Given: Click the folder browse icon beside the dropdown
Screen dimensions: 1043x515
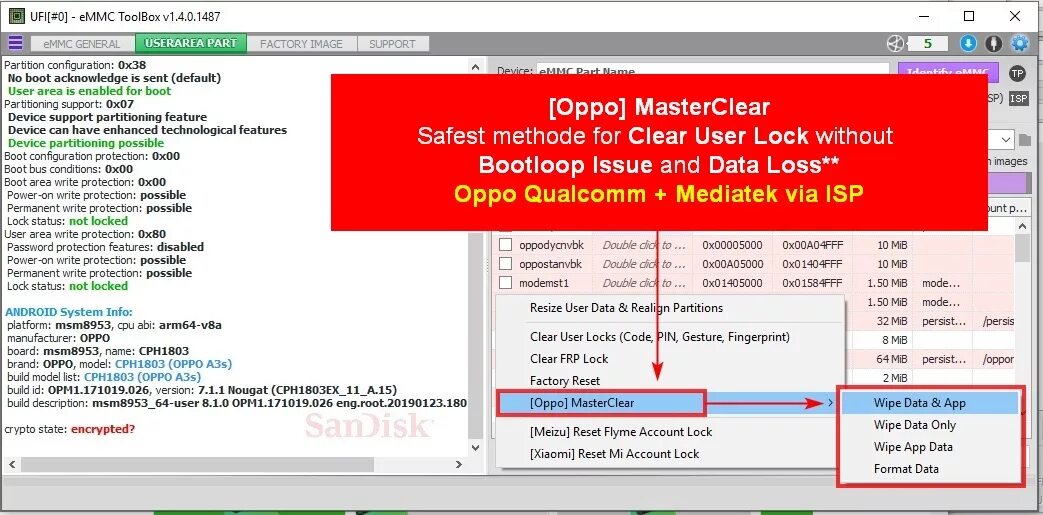Looking at the screenshot, I should click(1024, 140).
